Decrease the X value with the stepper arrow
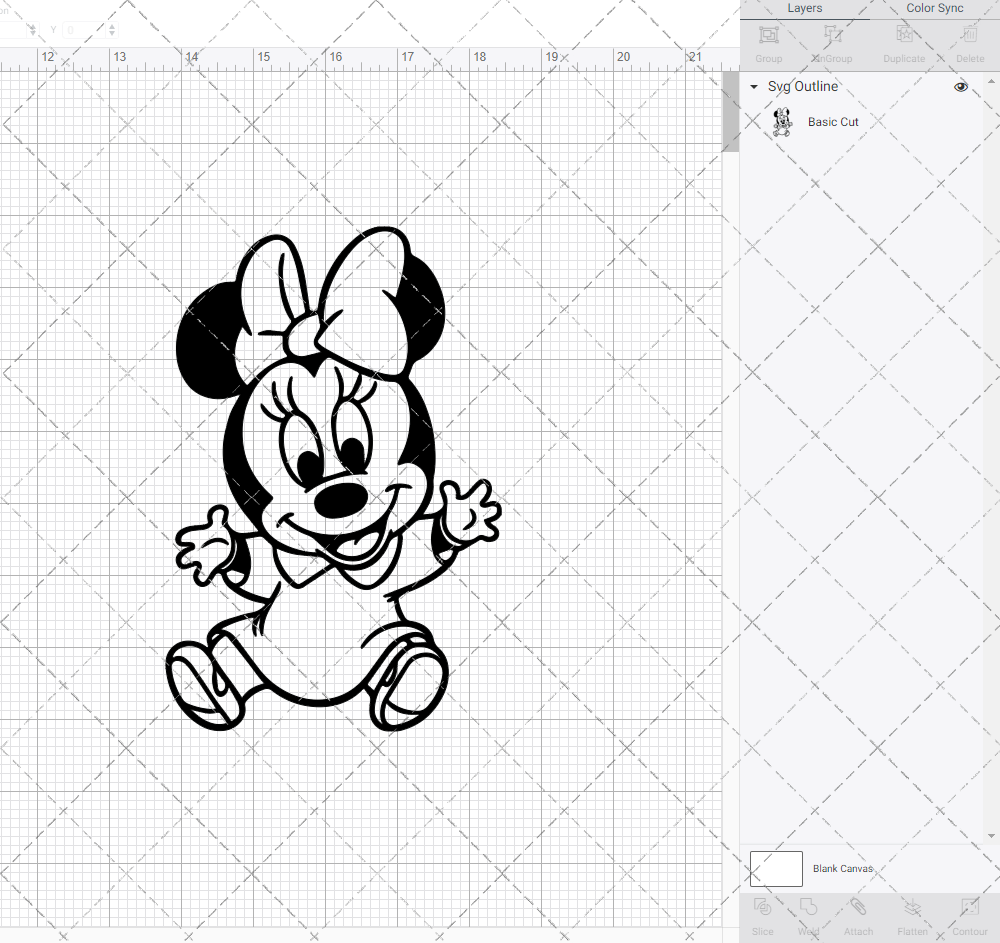This screenshot has height=943, width=1000. pos(32,34)
